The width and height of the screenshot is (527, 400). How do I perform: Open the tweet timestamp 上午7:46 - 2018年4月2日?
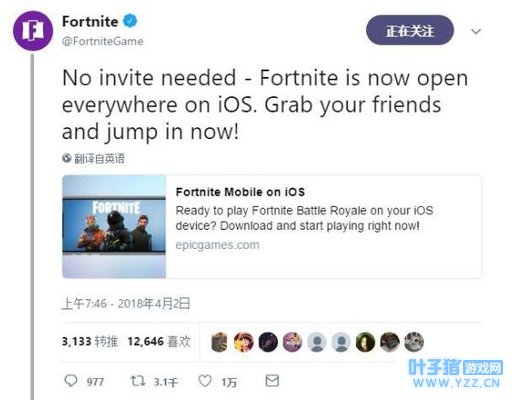tap(126, 304)
